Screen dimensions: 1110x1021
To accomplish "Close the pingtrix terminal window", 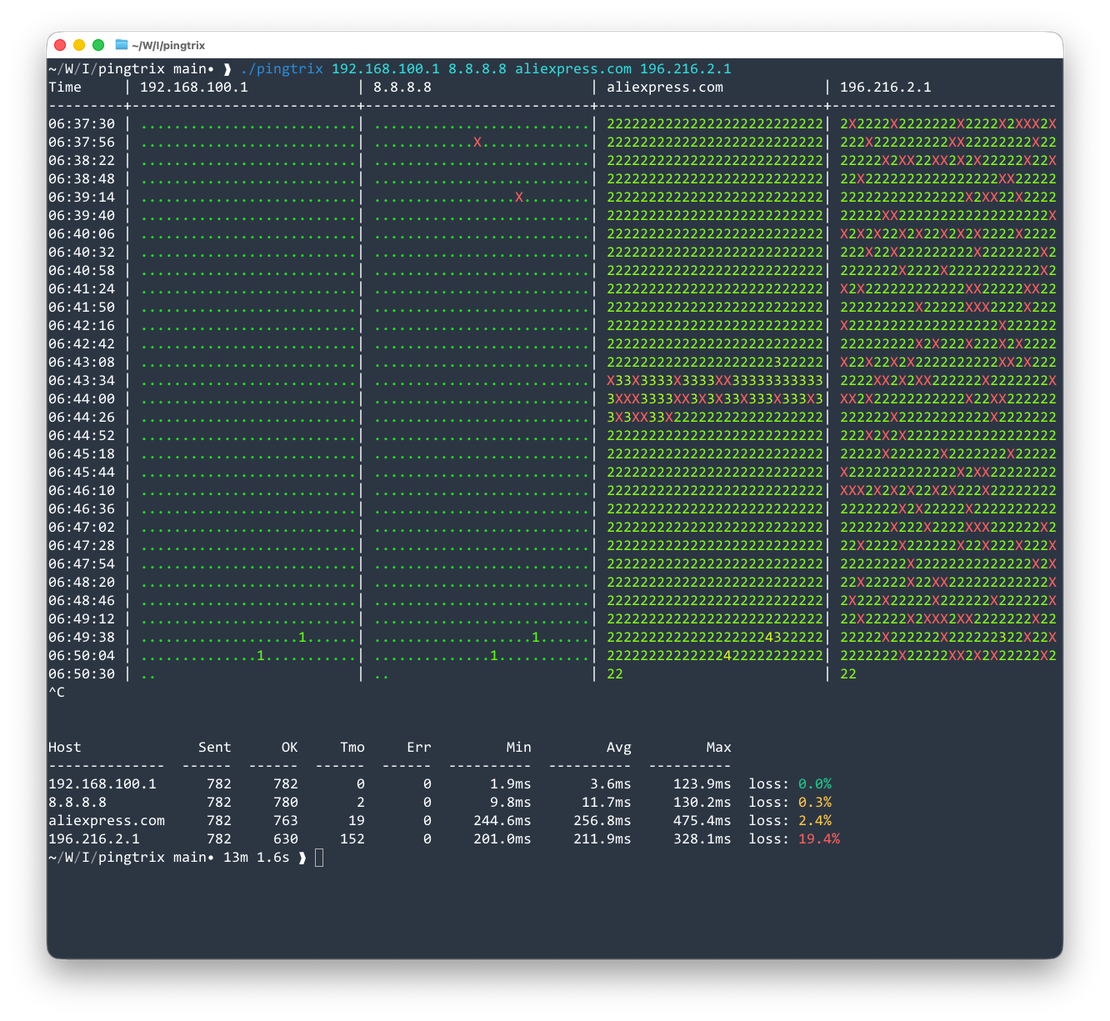I will 60,45.
